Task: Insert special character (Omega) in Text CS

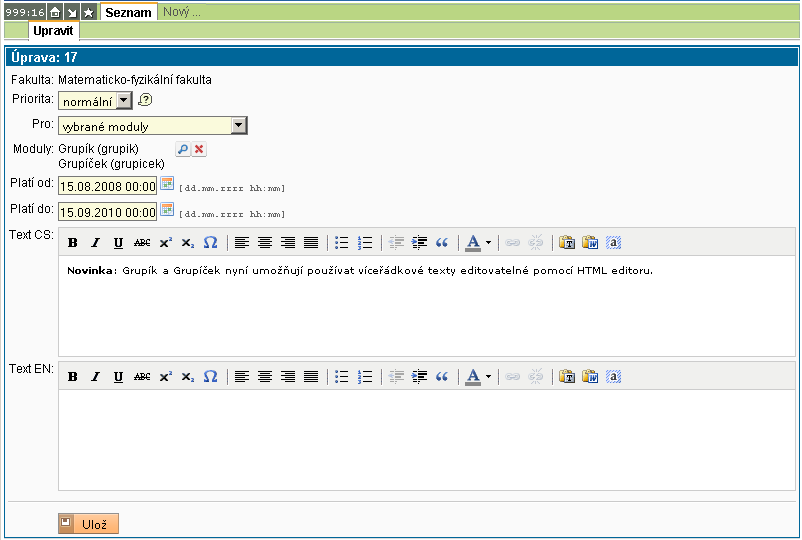Action: coord(210,242)
